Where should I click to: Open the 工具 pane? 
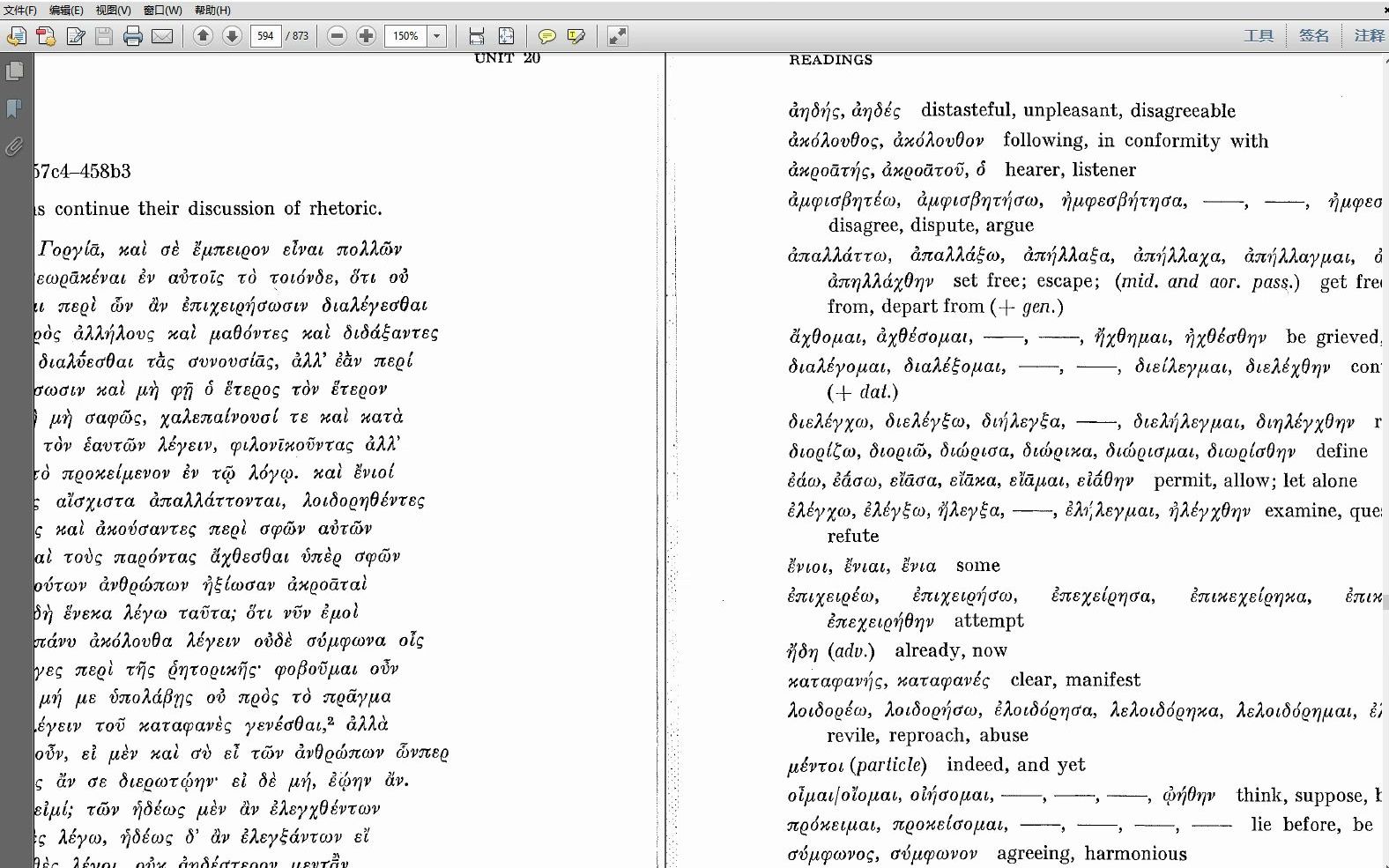point(1259,35)
